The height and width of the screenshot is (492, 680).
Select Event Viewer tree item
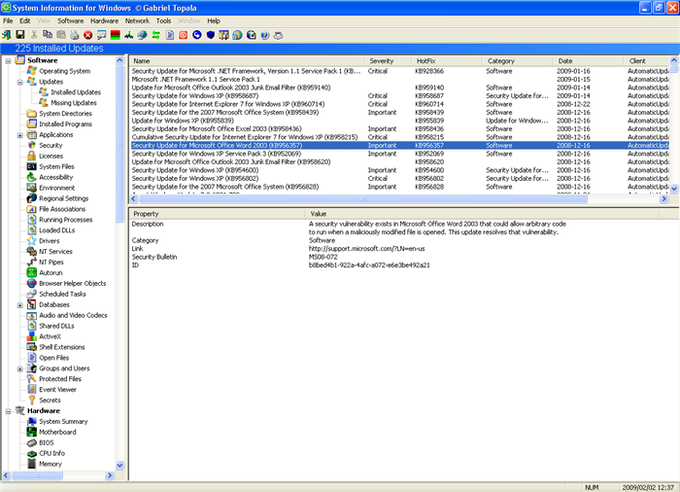pos(58,390)
